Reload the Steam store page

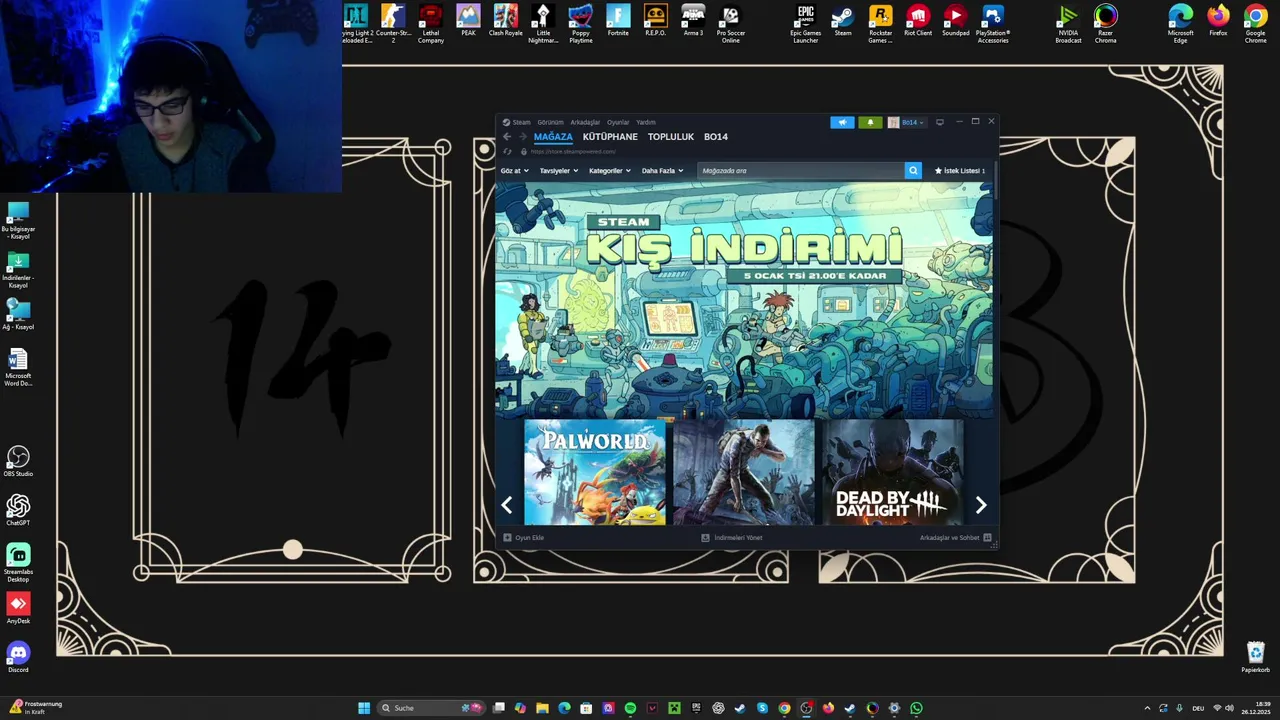507,152
